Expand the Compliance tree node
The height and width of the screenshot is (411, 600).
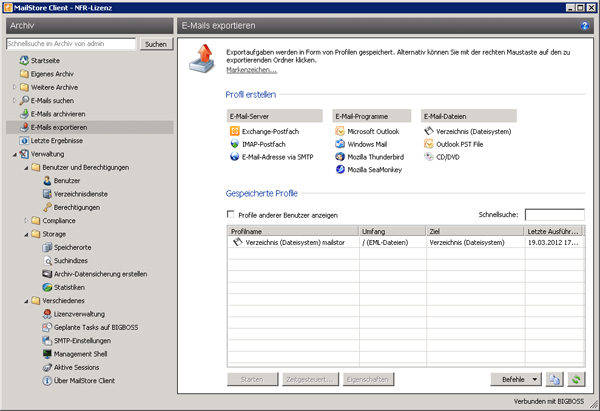pyautogui.click(x=26, y=220)
